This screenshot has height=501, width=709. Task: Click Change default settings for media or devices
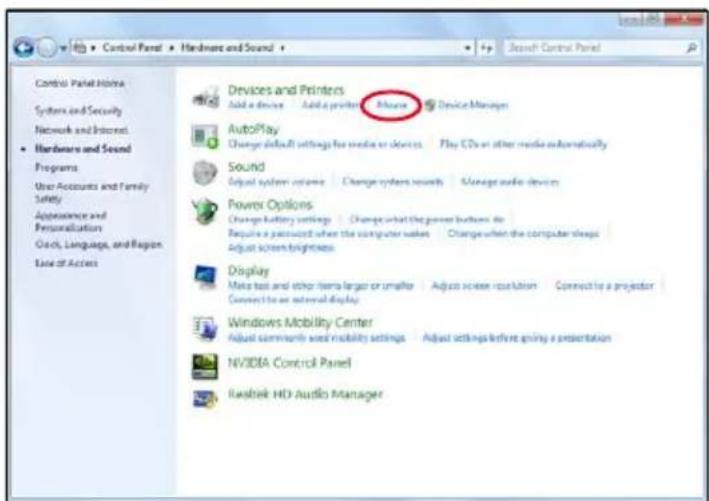click(325, 144)
